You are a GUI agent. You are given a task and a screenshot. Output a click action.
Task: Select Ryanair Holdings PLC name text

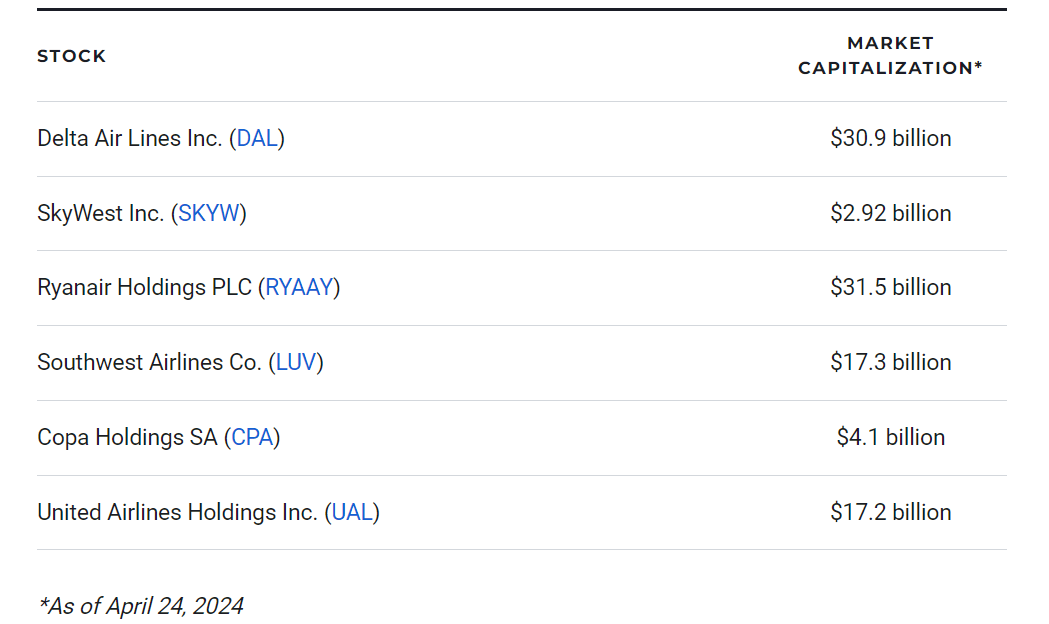(x=145, y=288)
